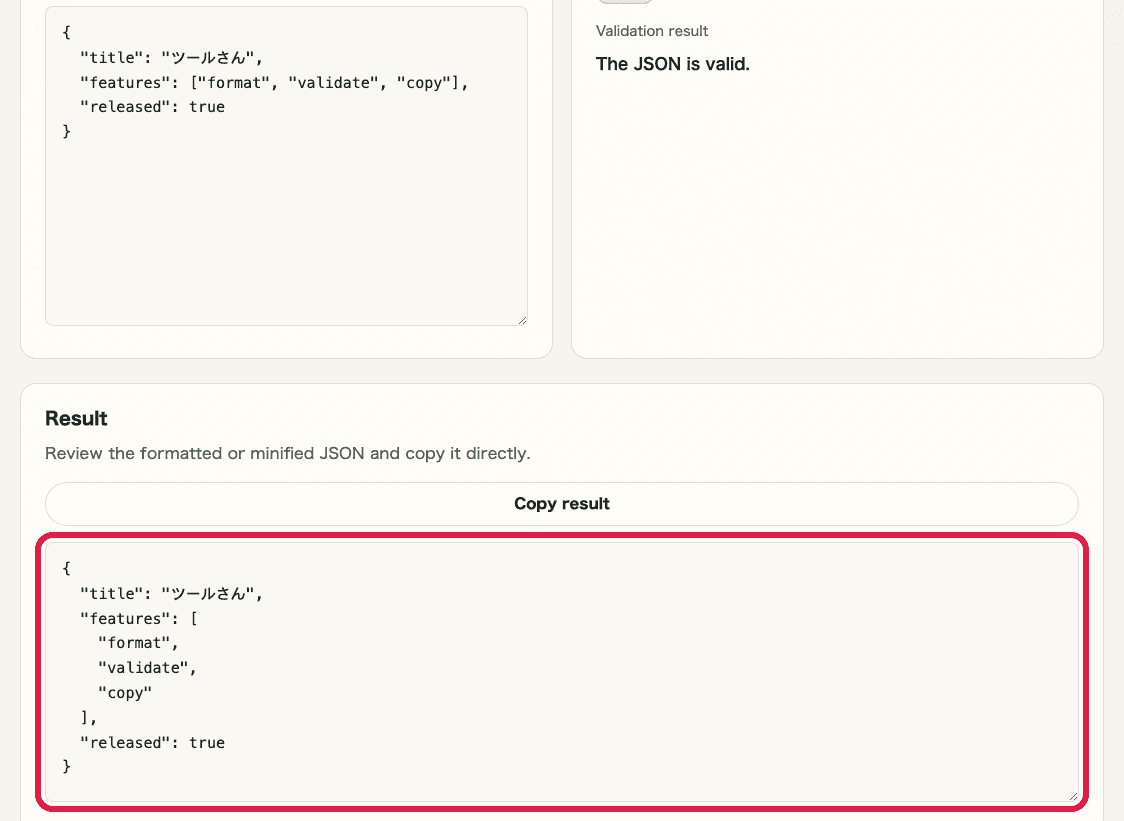Viewport: 1124px width, 821px height.
Task: Click the 'The JSON is valid.' message
Action: pos(672,63)
